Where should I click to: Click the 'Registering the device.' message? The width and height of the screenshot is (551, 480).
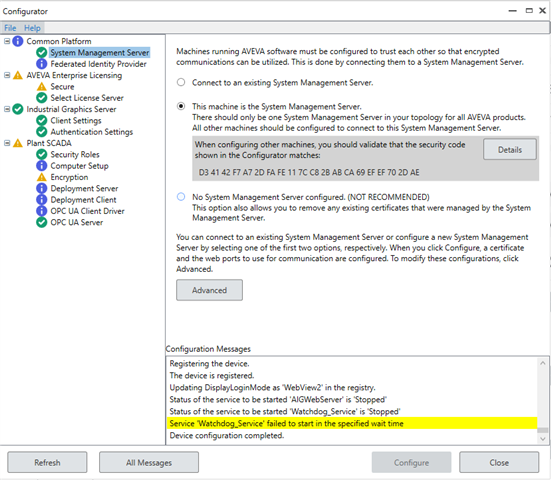tap(209, 363)
